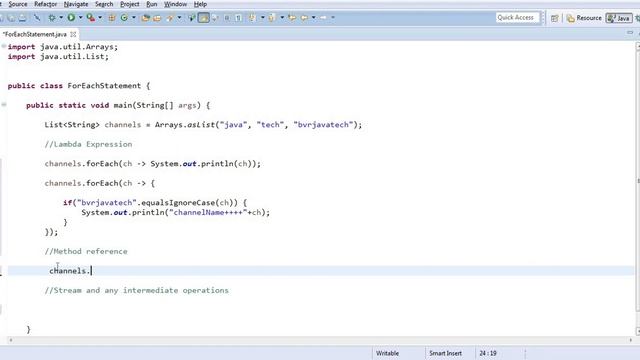Screen dimensions: 640x360
Task: Open the Project menu
Action: point(130,4)
